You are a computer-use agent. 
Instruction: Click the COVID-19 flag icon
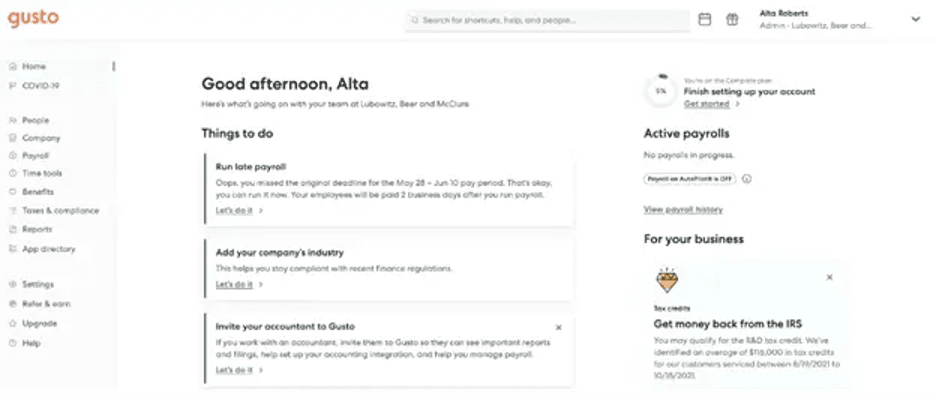pos(13,86)
